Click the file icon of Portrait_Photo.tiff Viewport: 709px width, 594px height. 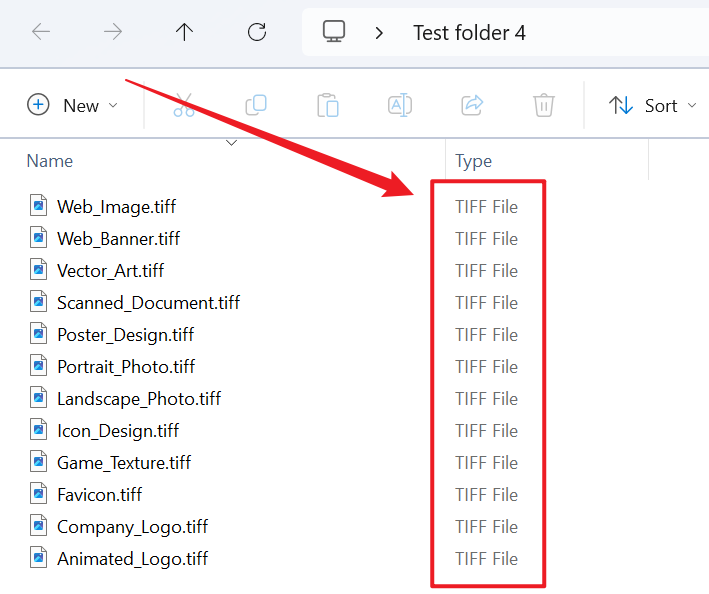click(x=38, y=366)
